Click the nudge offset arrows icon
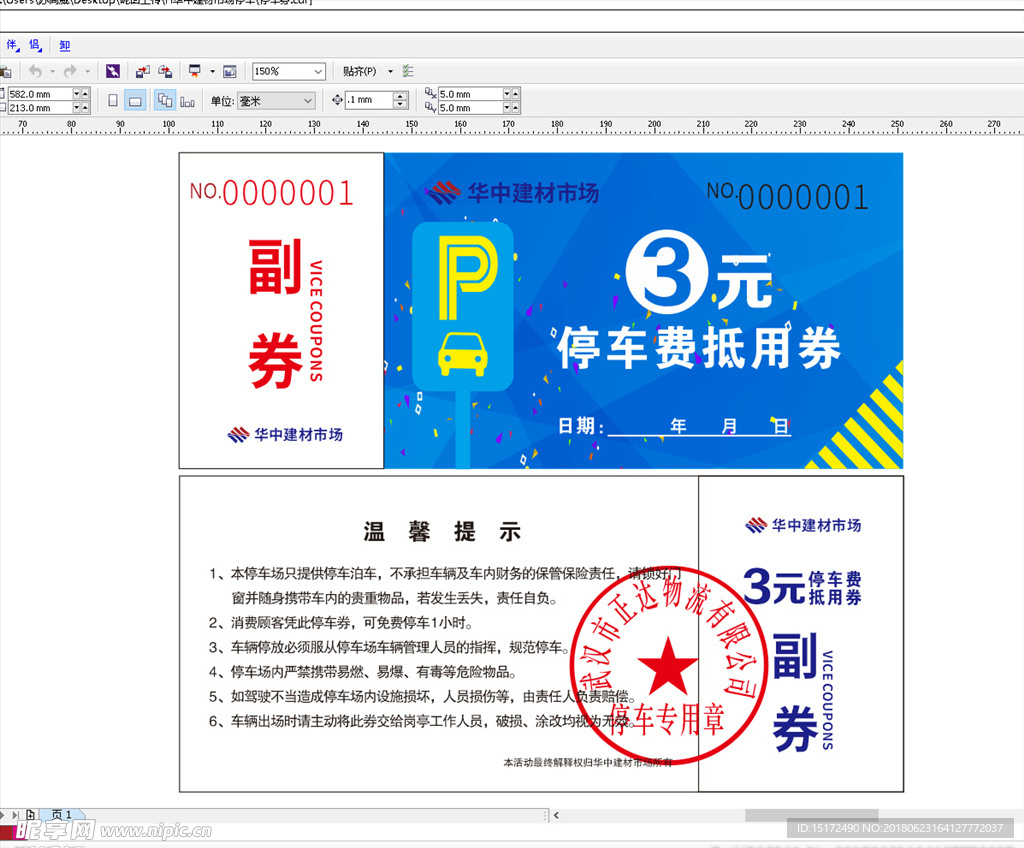 (x=337, y=100)
